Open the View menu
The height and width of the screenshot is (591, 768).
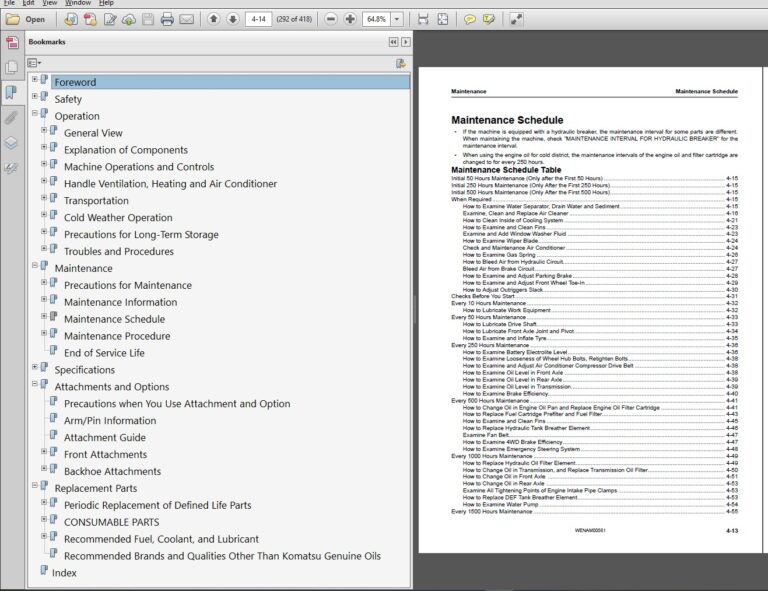pyautogui.click(x=49, y=3)
